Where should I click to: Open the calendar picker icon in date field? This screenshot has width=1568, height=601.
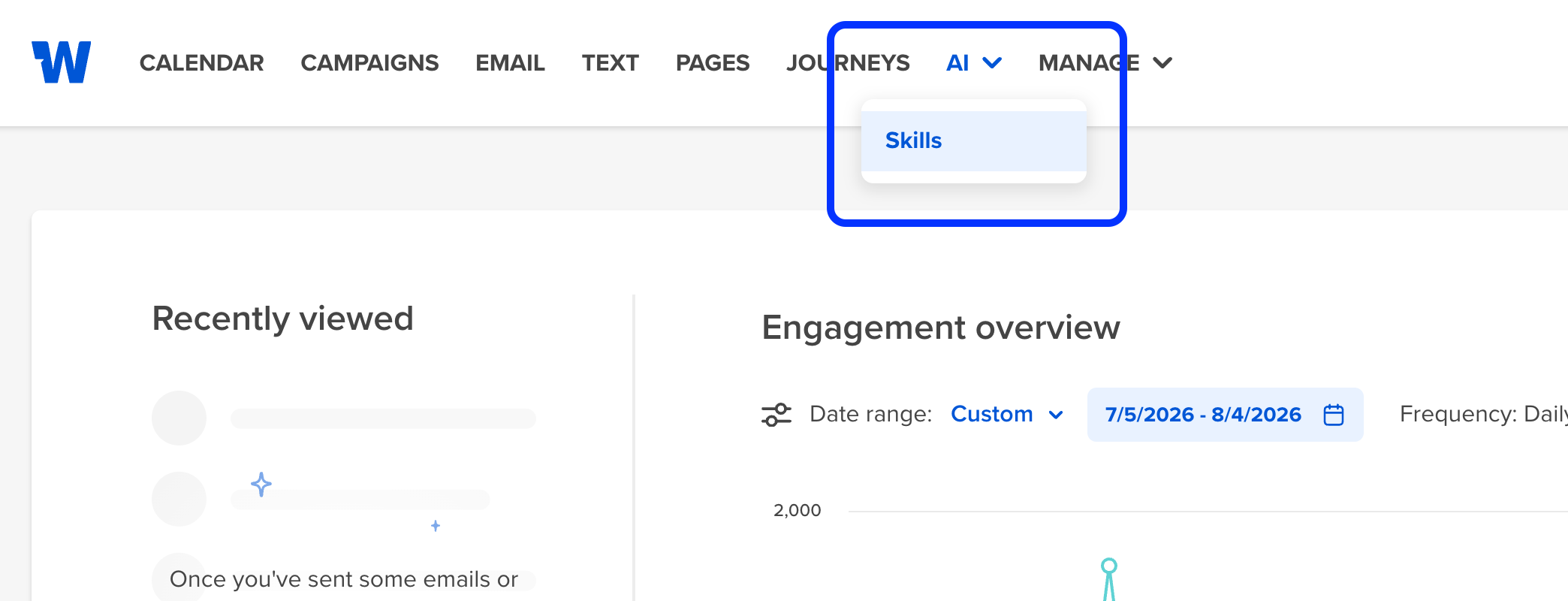click(1334, 415)
